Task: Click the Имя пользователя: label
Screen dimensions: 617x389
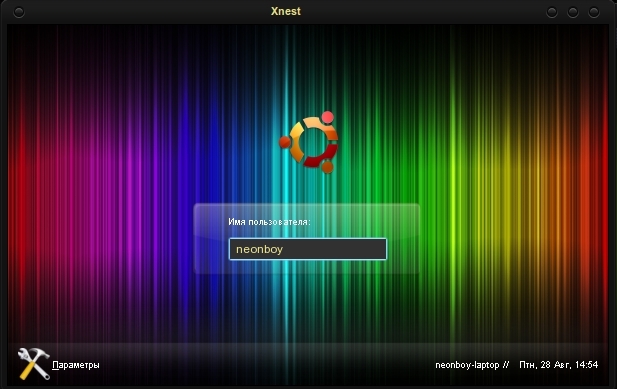Action: 269,222
